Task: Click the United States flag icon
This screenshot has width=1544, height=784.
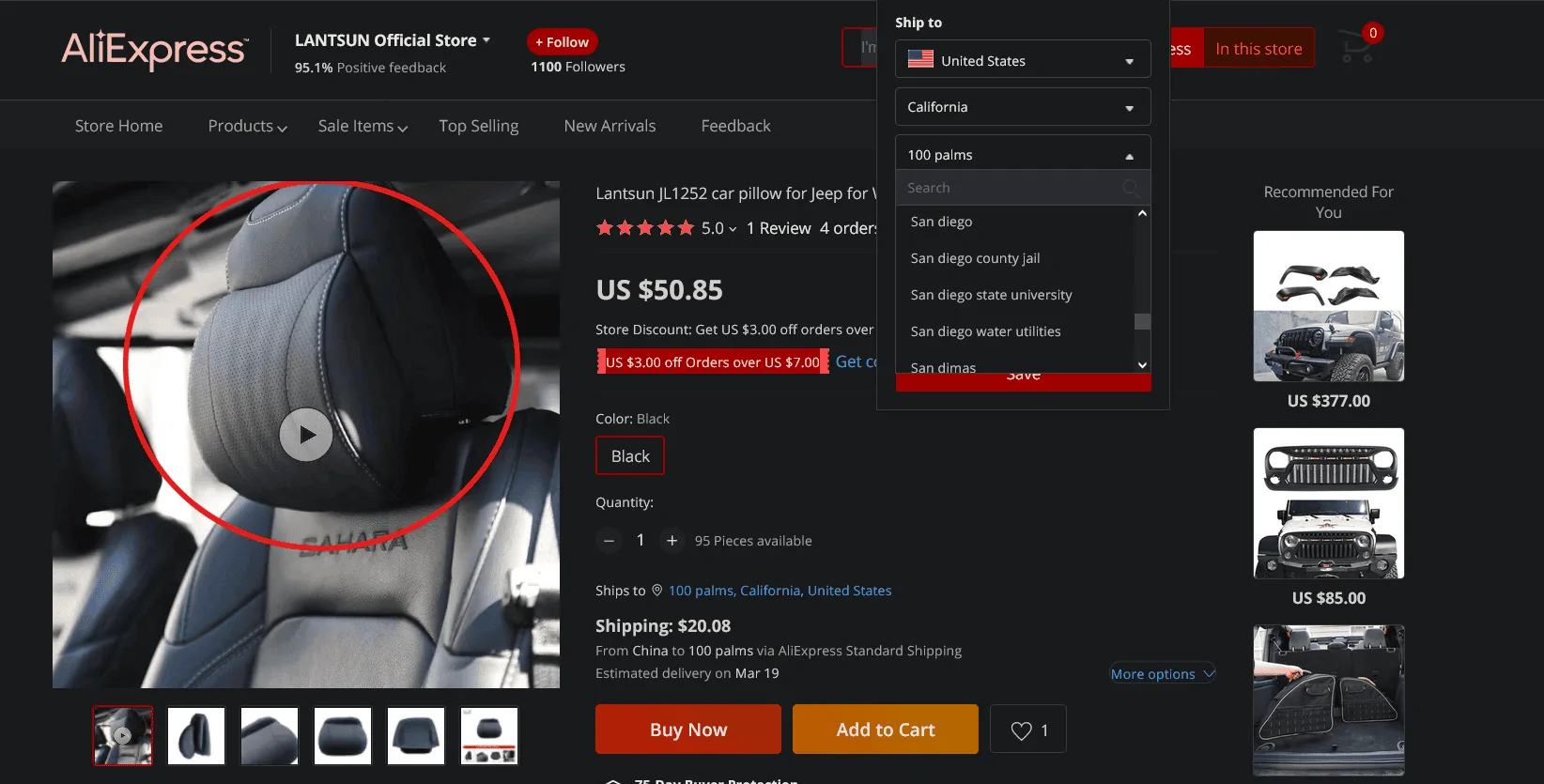Action: pyautogui.click(x=920, y=60)
